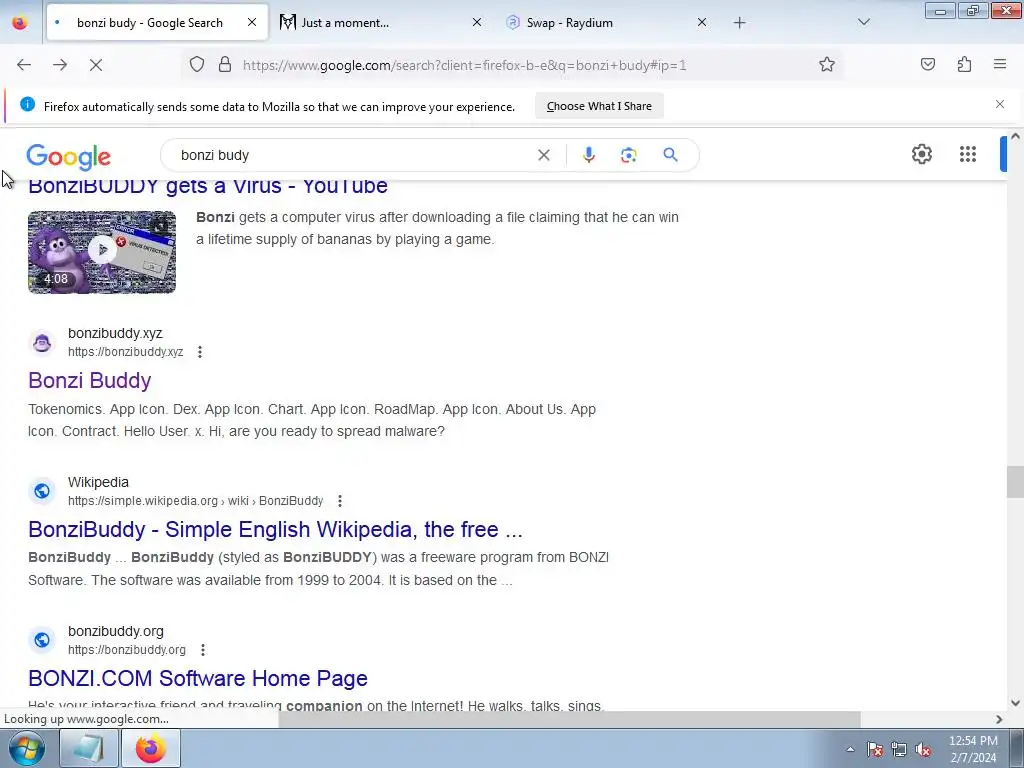The image size is (1024, 768).
Task: Open BonziBUDDY gets a Virus YouTube link
Action: click(208, 187)
